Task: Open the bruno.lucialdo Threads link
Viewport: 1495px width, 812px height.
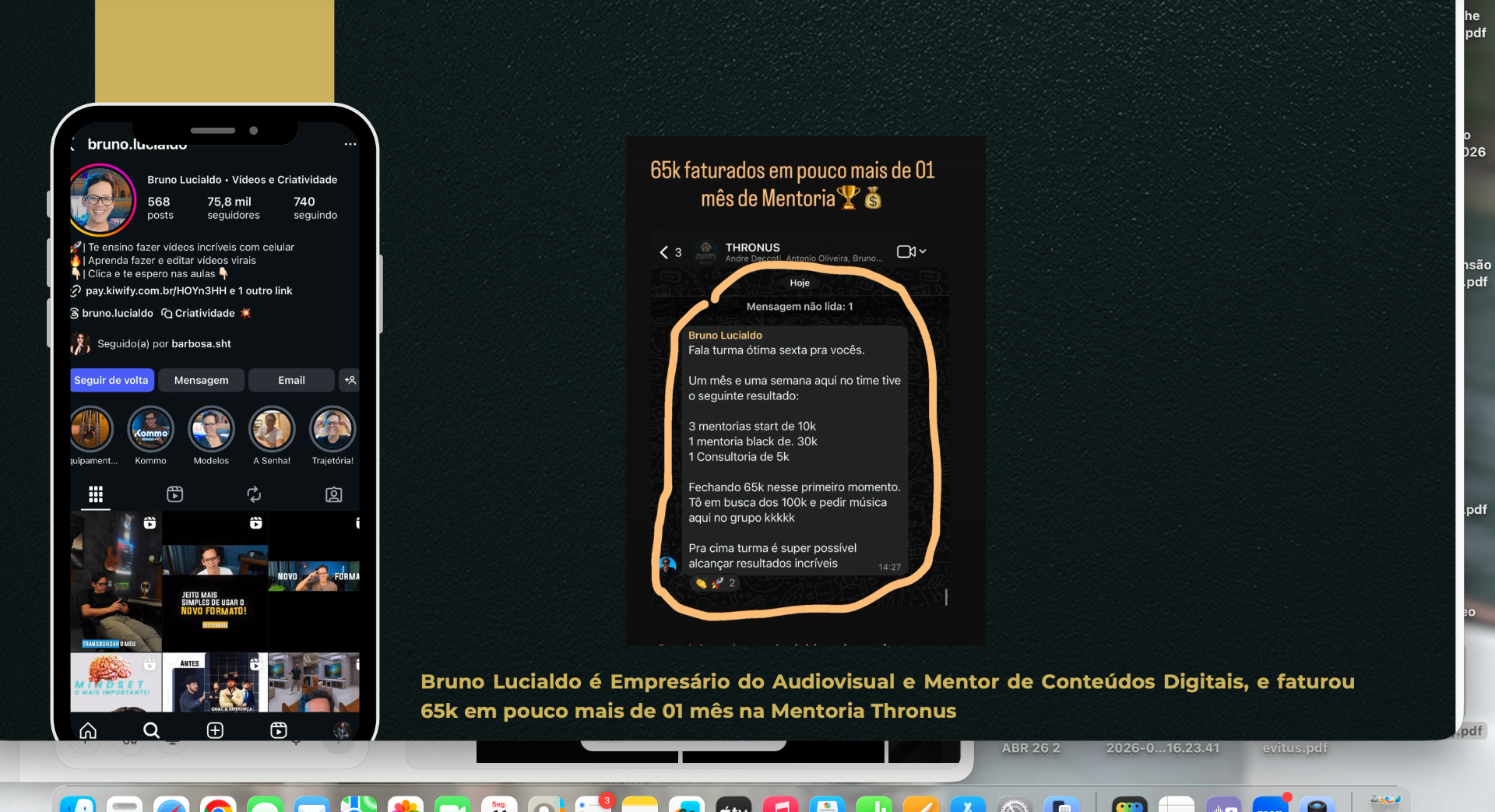Action: (x=112, y=313)
